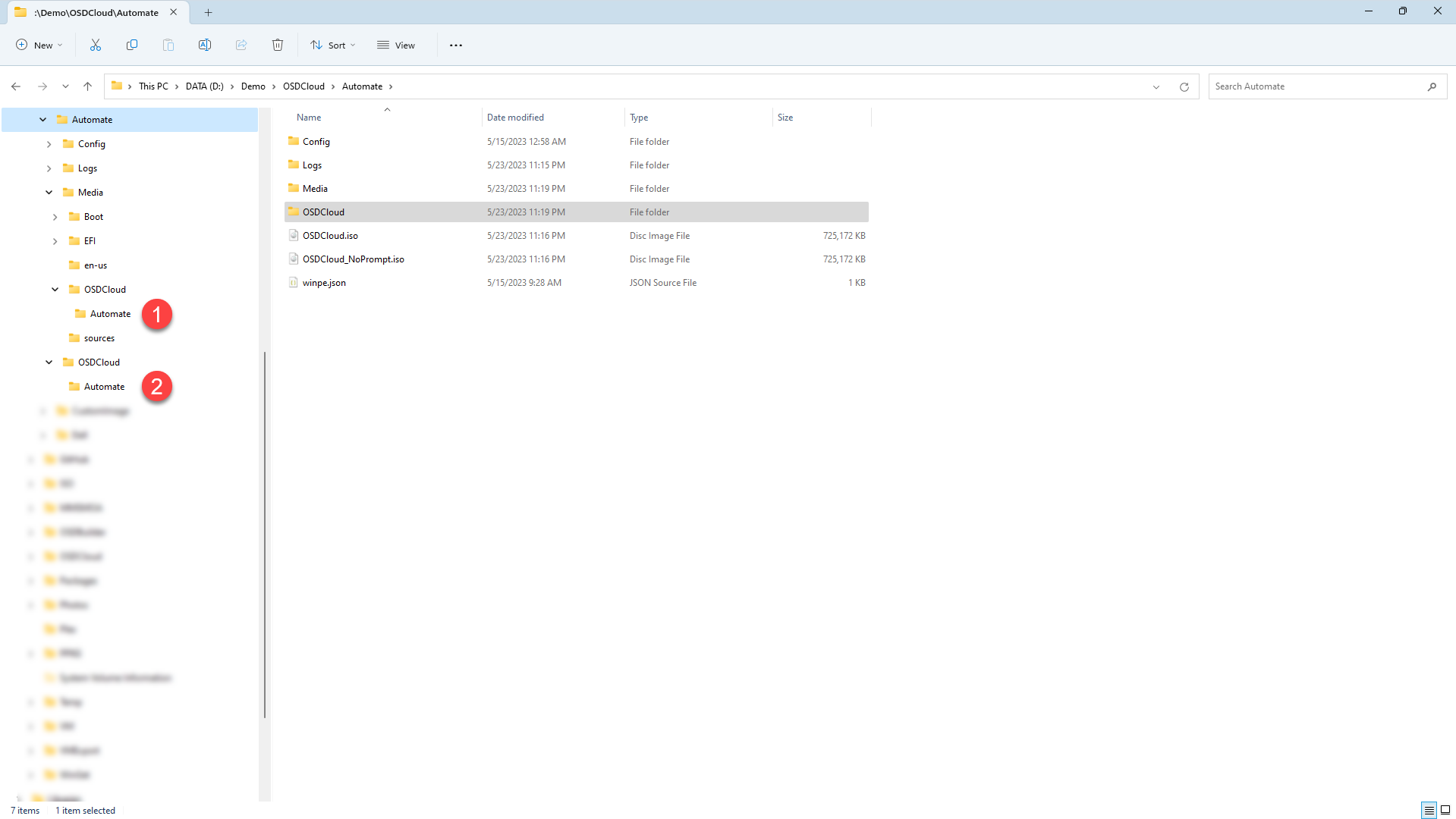Click the Up one level arrow
Screen dimensions: 1456x819
[88, 86]
